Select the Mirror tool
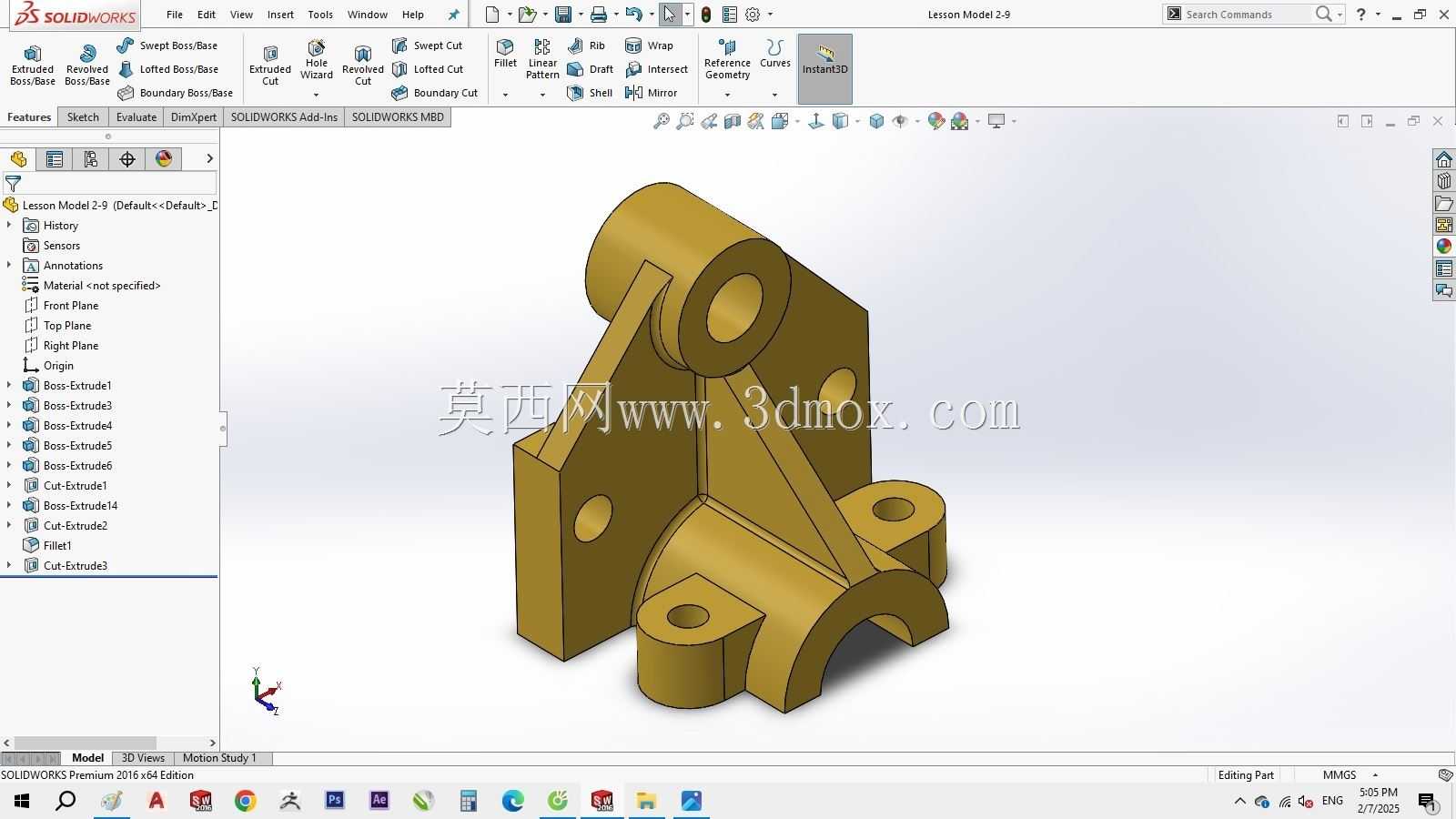This screenshot has width=1456, height=819. [x=651, y=93]
